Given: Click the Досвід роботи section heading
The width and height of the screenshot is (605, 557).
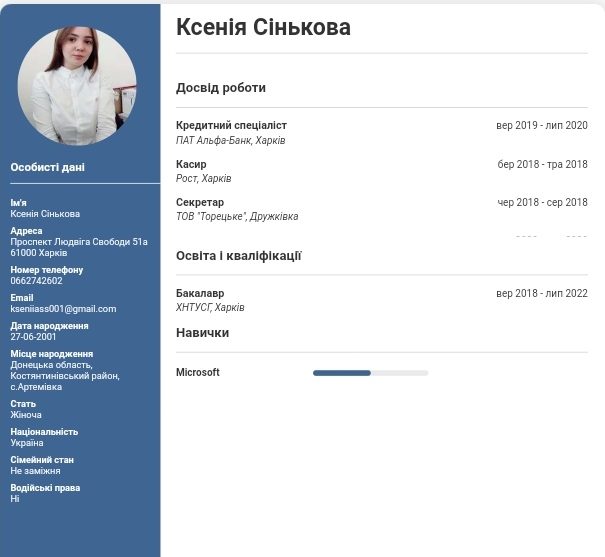Looking at the screenshot, I should pos(221,88).
